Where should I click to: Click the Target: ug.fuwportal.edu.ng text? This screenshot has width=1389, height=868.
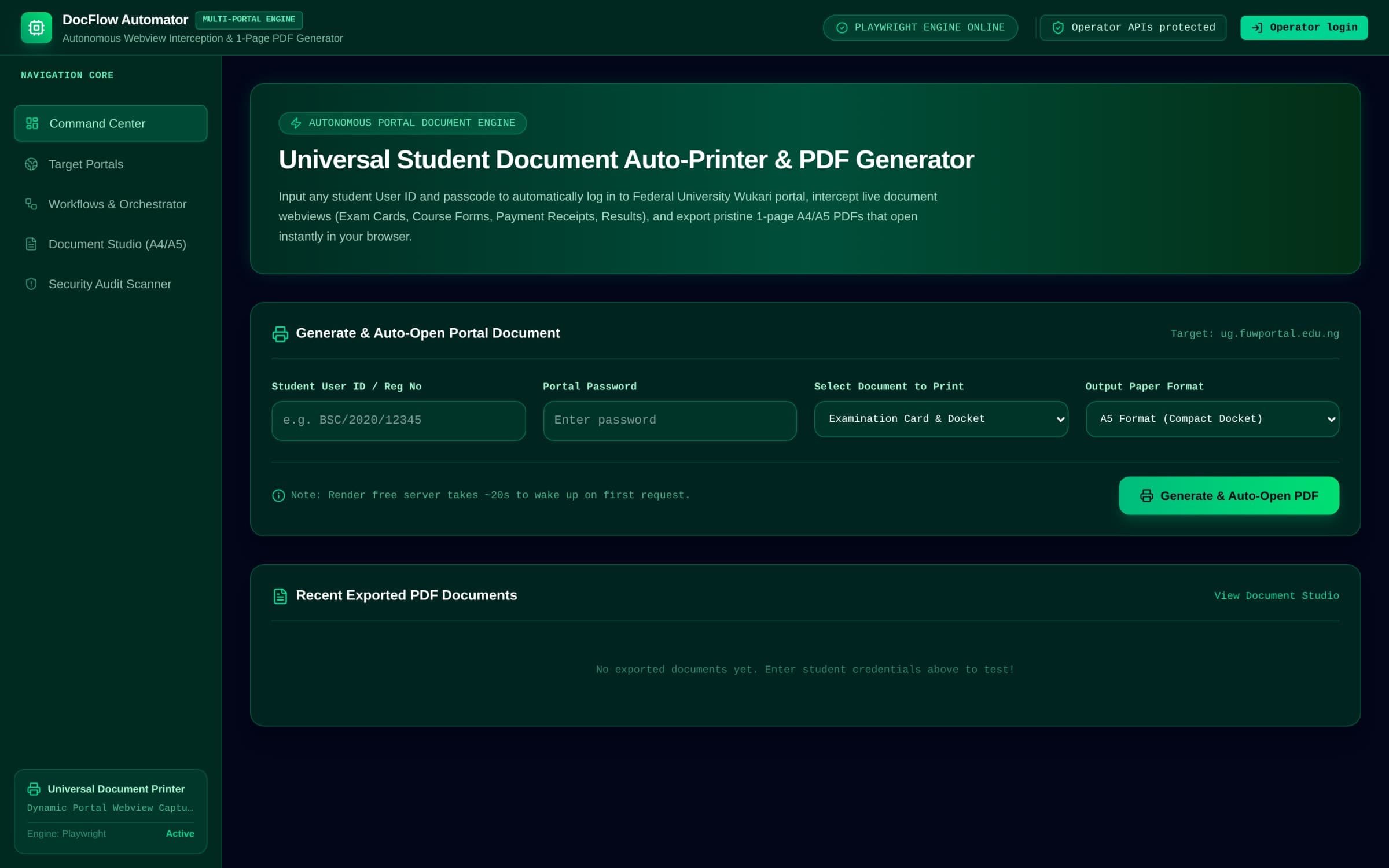1255,334
